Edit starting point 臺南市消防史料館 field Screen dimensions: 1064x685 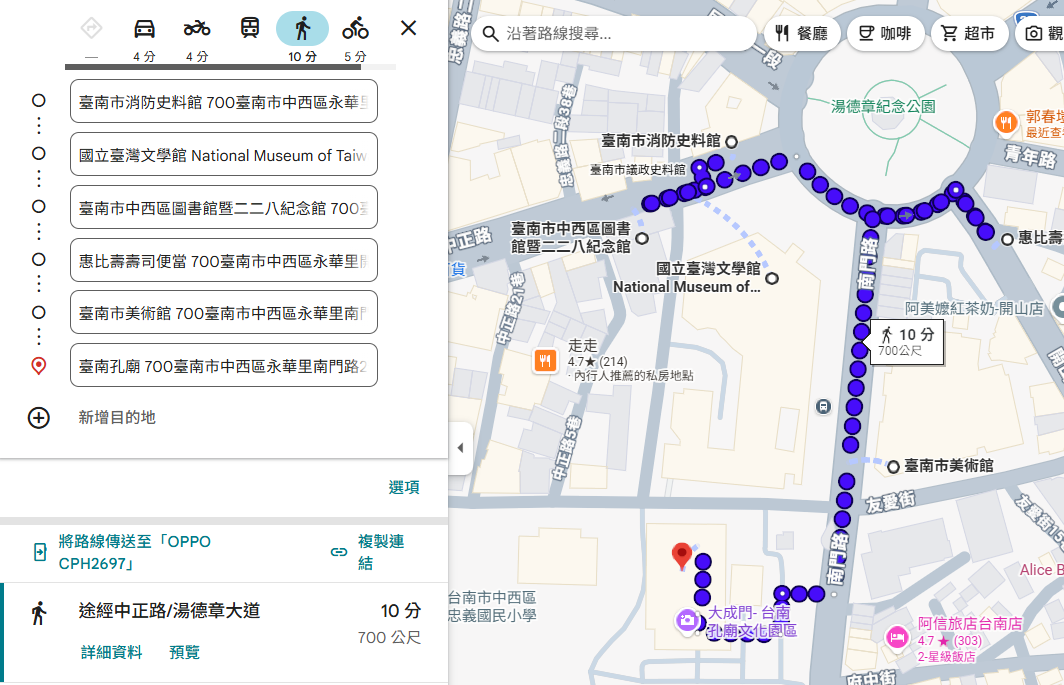(223, 102)
